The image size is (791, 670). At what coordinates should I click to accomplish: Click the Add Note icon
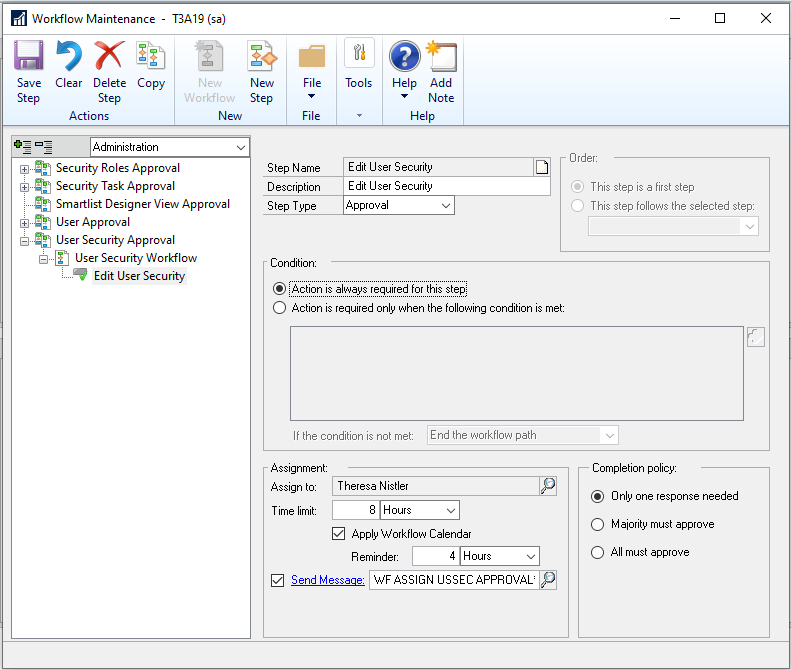pos(441,55)
